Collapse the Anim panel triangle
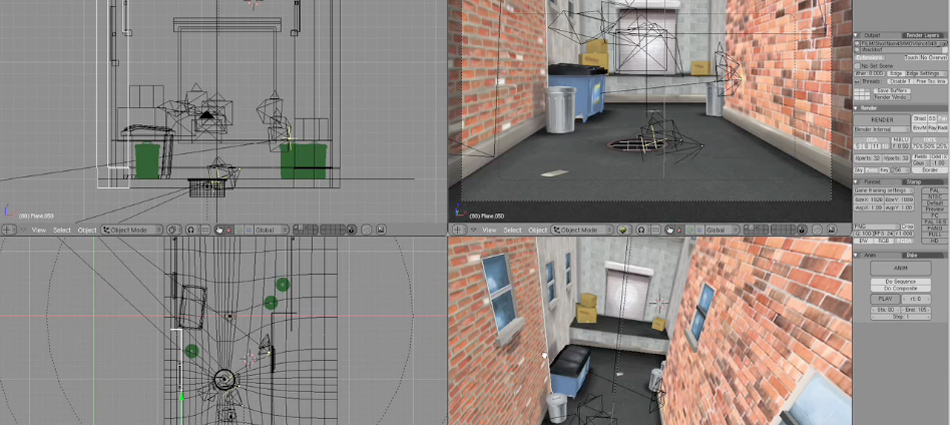 click(856, 255)
